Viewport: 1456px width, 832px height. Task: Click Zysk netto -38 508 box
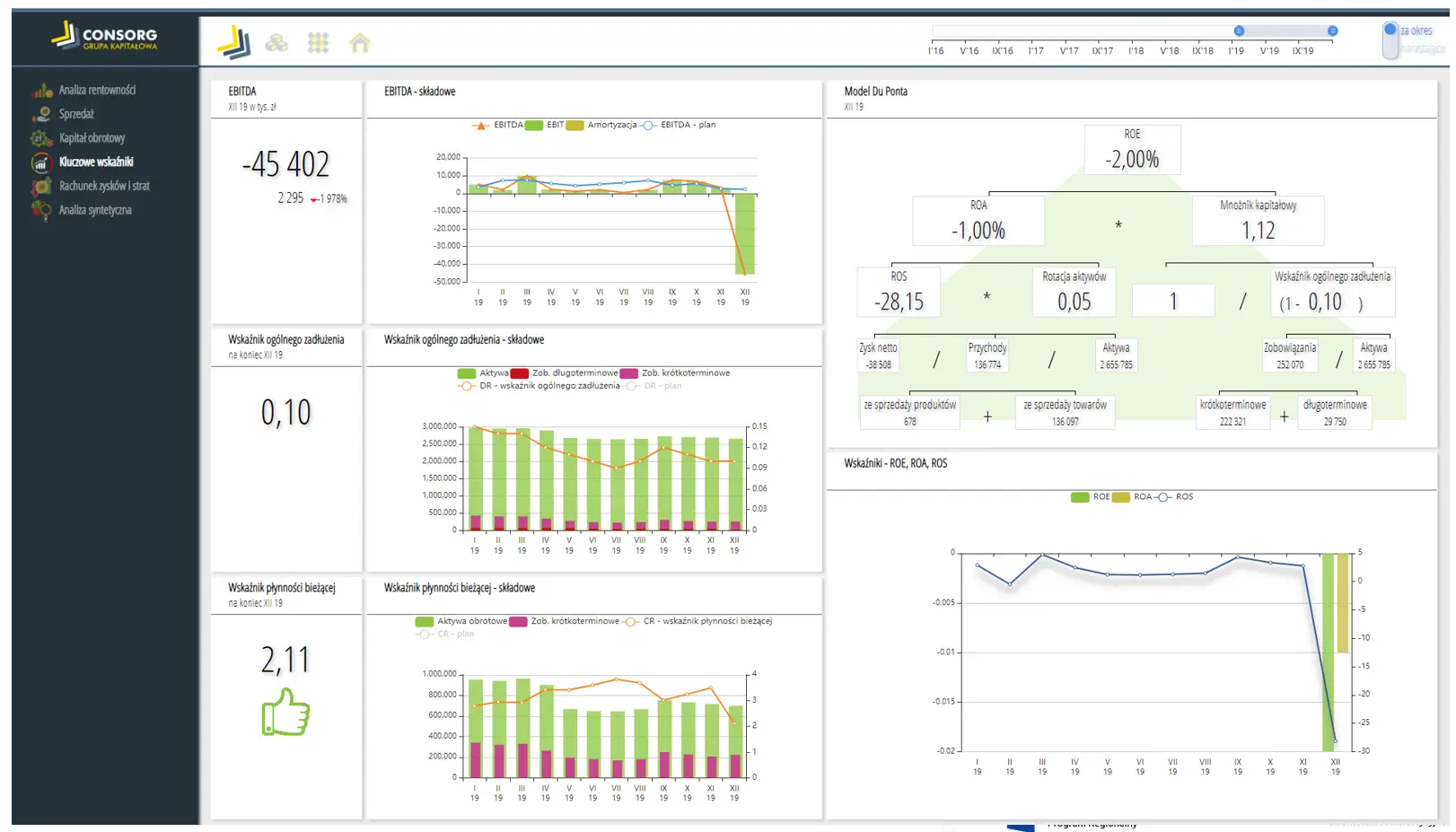(879, 355)
